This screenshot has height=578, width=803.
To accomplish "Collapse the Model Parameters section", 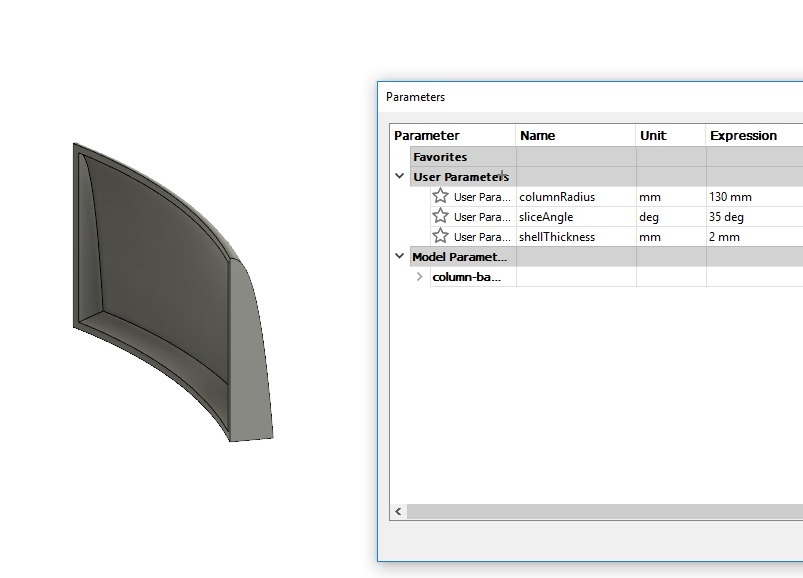I will point(399,256).
